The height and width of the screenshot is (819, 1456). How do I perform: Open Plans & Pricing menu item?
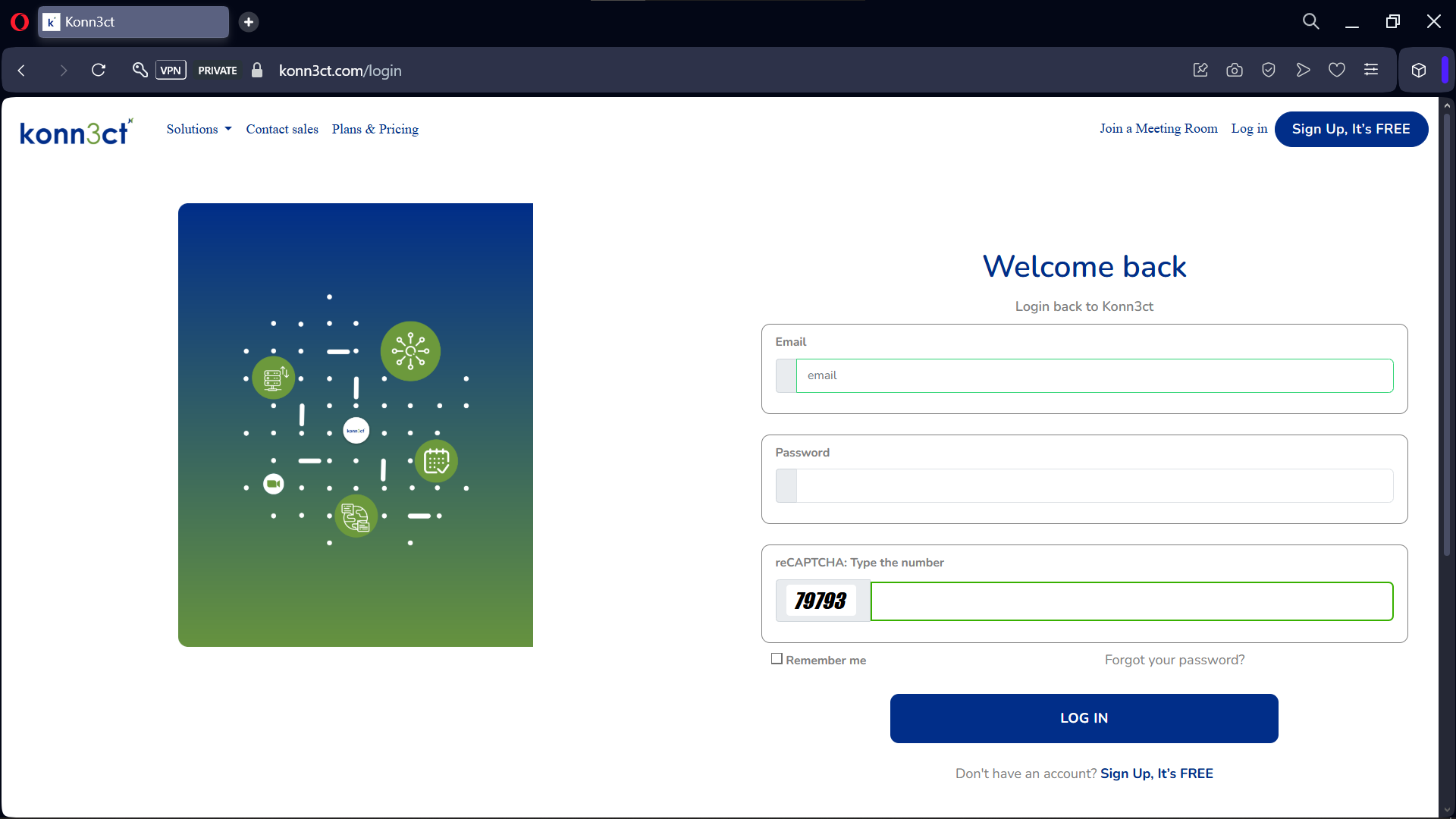(x=375, y=129)
